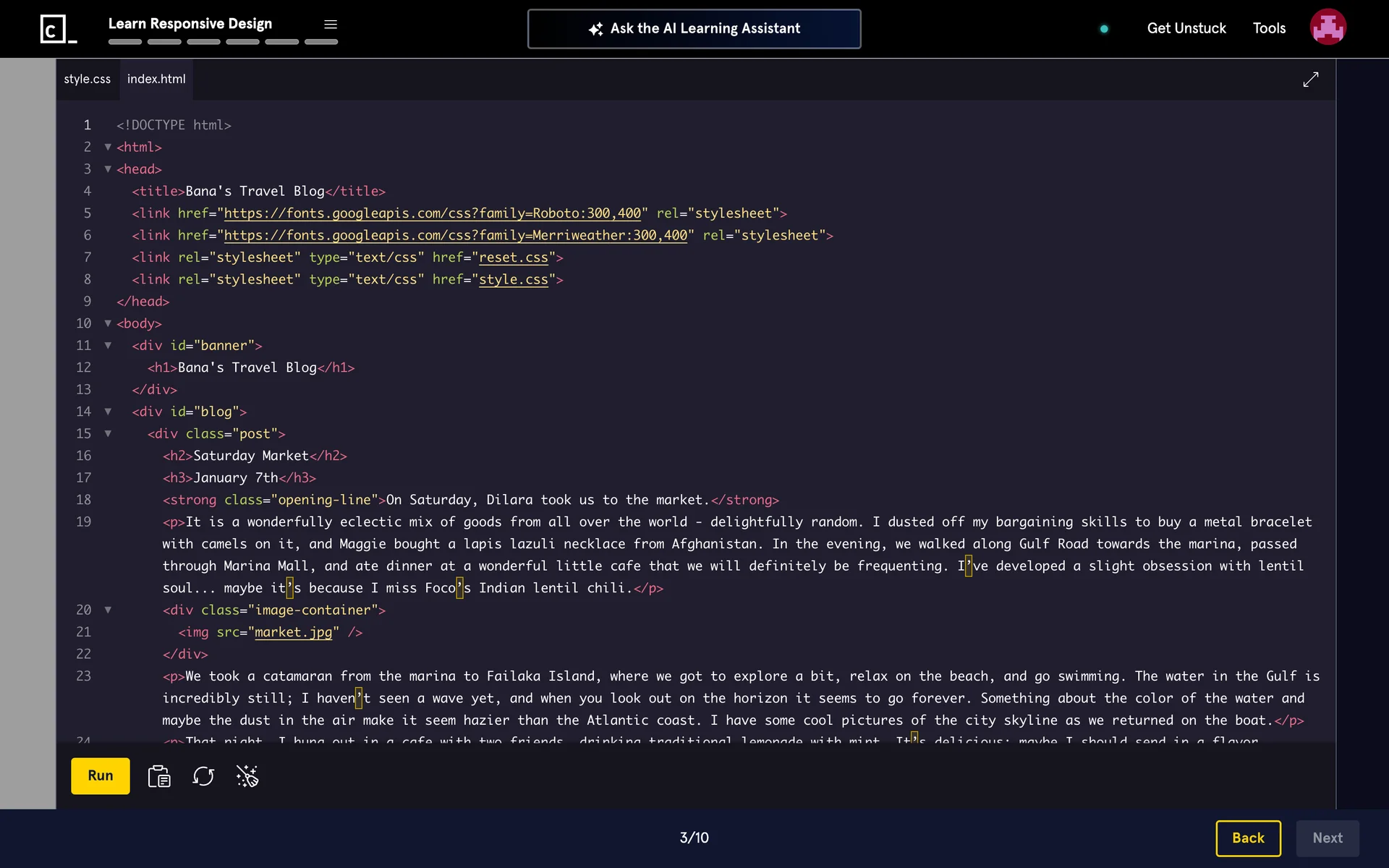Switch to the style.css tab
1389x868 pixels.
[x=88, y=79]
